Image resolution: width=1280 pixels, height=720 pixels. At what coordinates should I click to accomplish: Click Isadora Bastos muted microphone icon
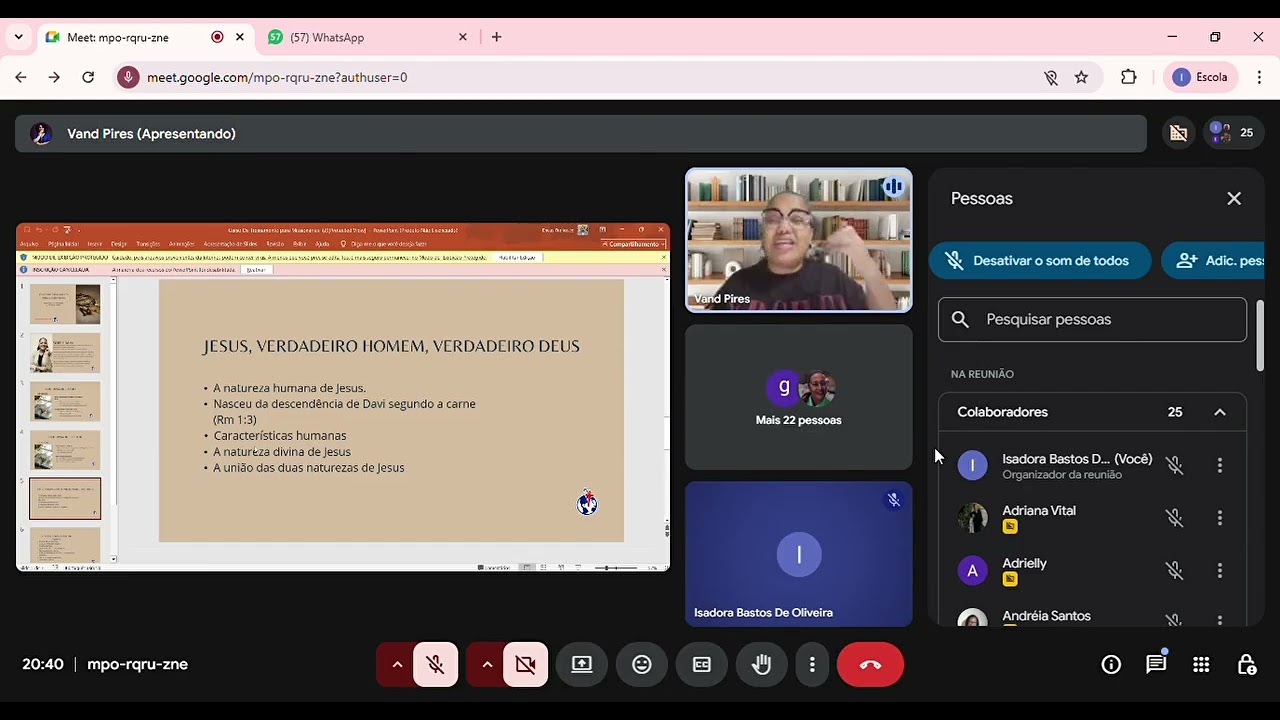(x=1175, y=465)
